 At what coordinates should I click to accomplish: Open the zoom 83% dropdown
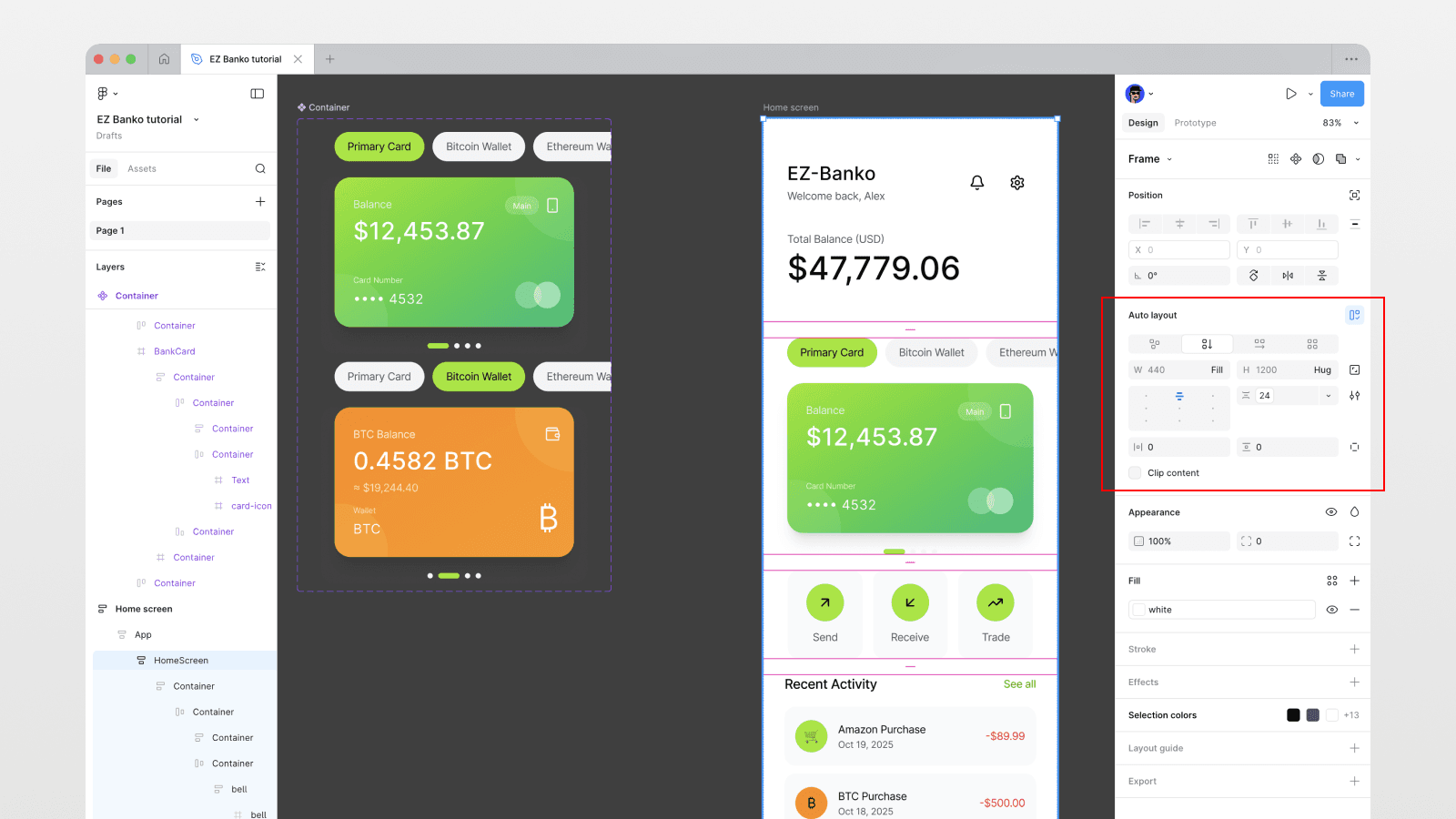pyautogui.click(x=1356, y=123)
